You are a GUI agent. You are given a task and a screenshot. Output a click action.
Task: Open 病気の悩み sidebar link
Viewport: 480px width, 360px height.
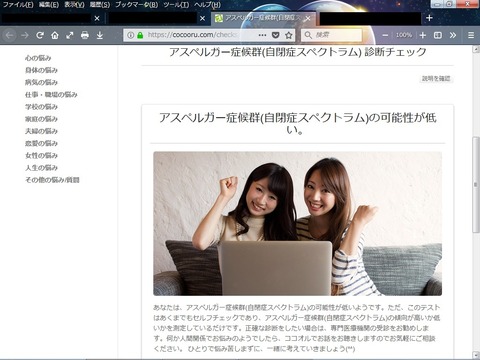pyautogui.click(x=41, y=82)
